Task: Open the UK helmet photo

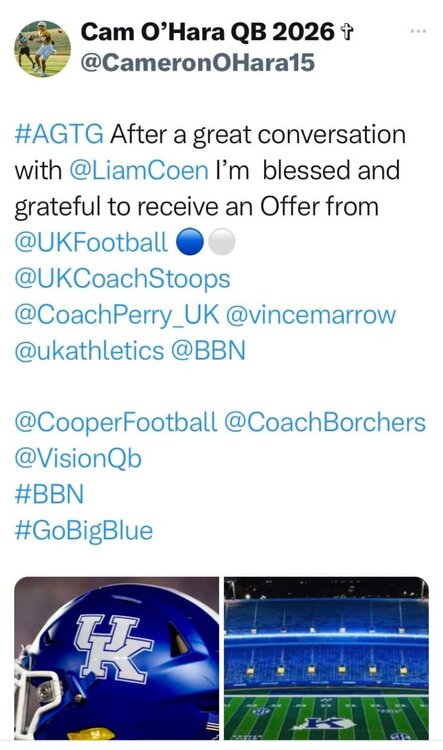Action: [x=117, y=658]
